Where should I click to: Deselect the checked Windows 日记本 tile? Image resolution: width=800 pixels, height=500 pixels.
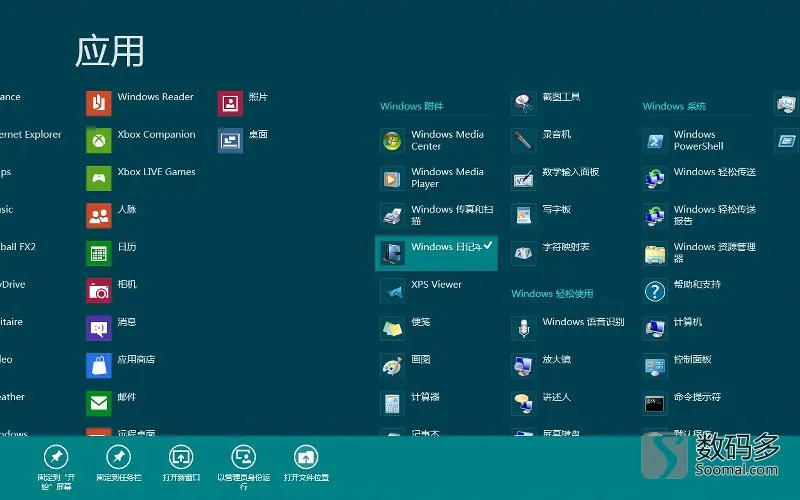click(x=436, y=253)
